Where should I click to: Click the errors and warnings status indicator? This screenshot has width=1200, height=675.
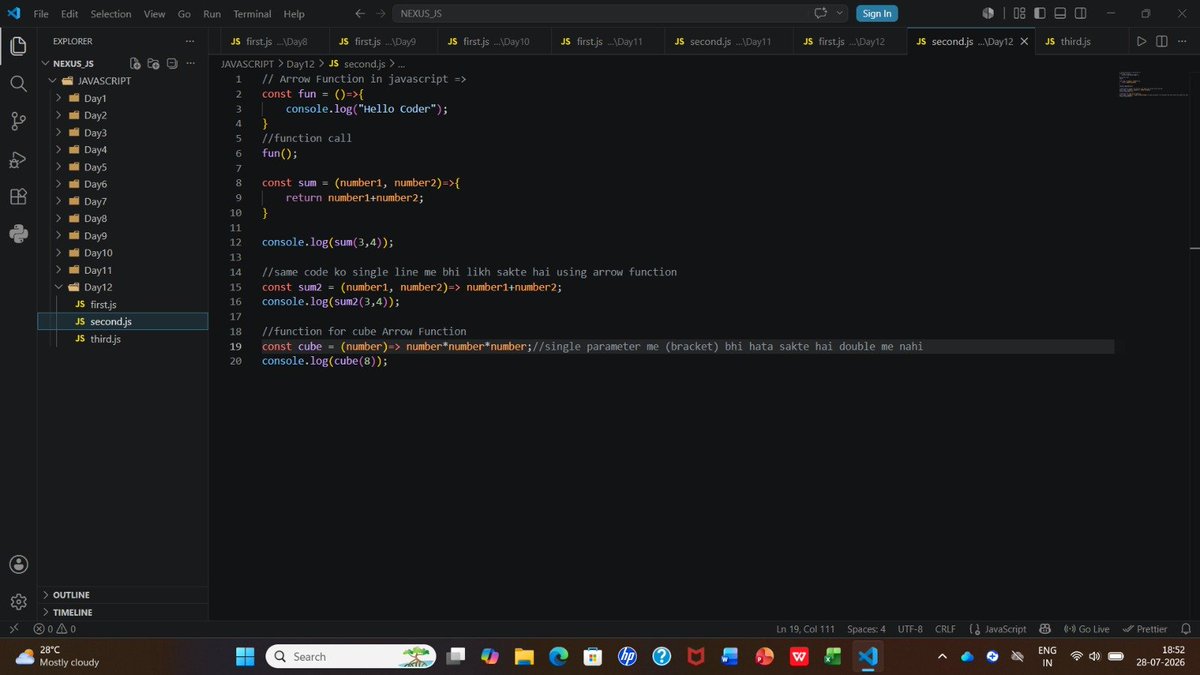[x=55, y=629]
